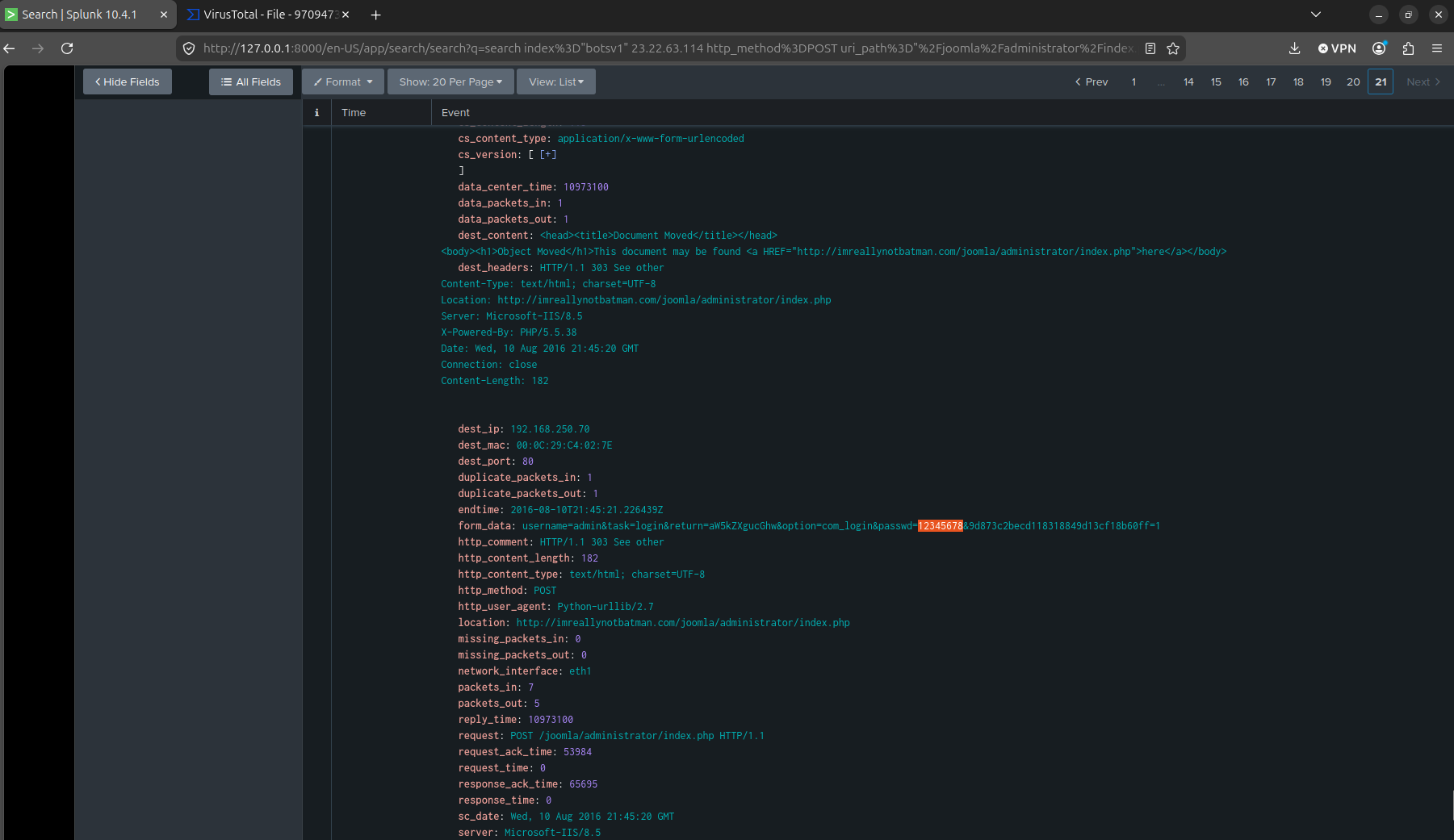Open the browser hamburger menu
The width and height of the screenshot is (1454, 840).
tap(1437, 48)
